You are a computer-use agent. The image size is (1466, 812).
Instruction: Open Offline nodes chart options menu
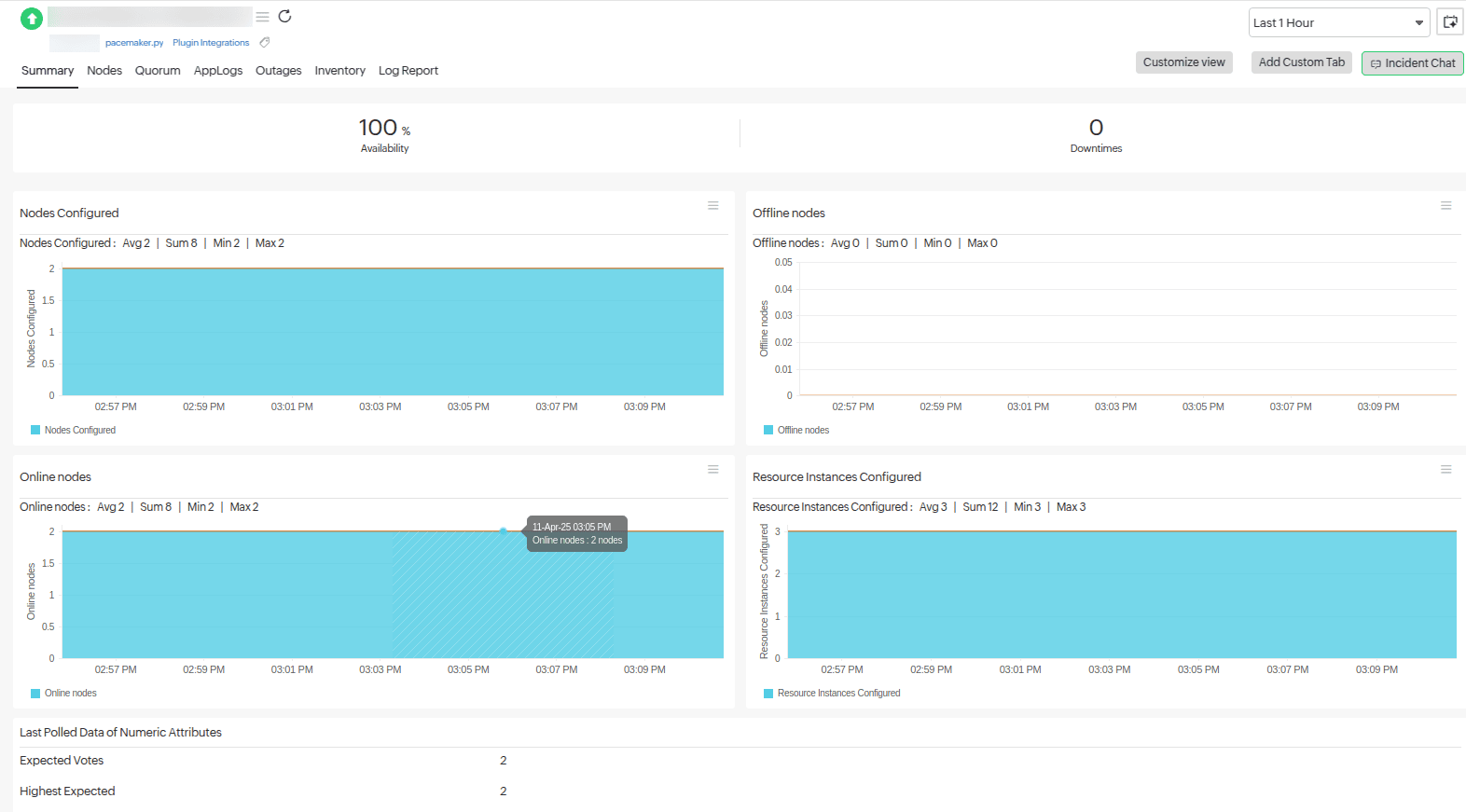click(1446, 206)
